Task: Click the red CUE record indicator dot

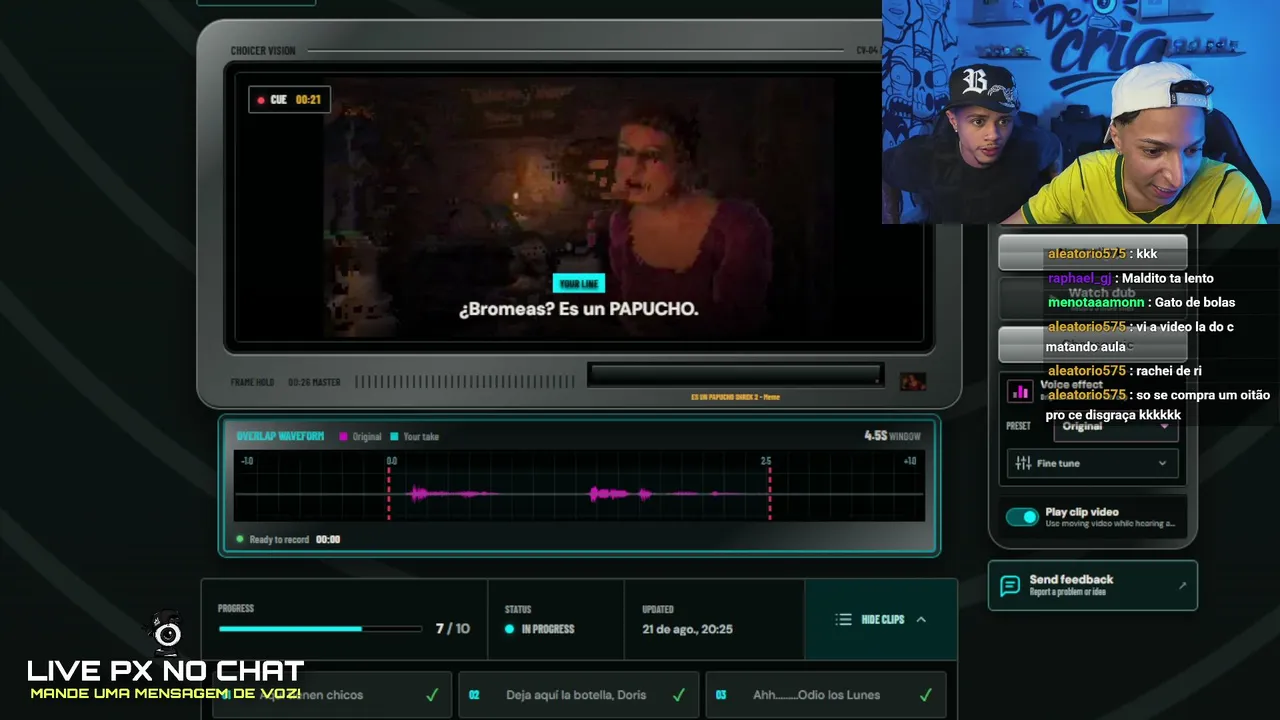Action: coord(261,100)
